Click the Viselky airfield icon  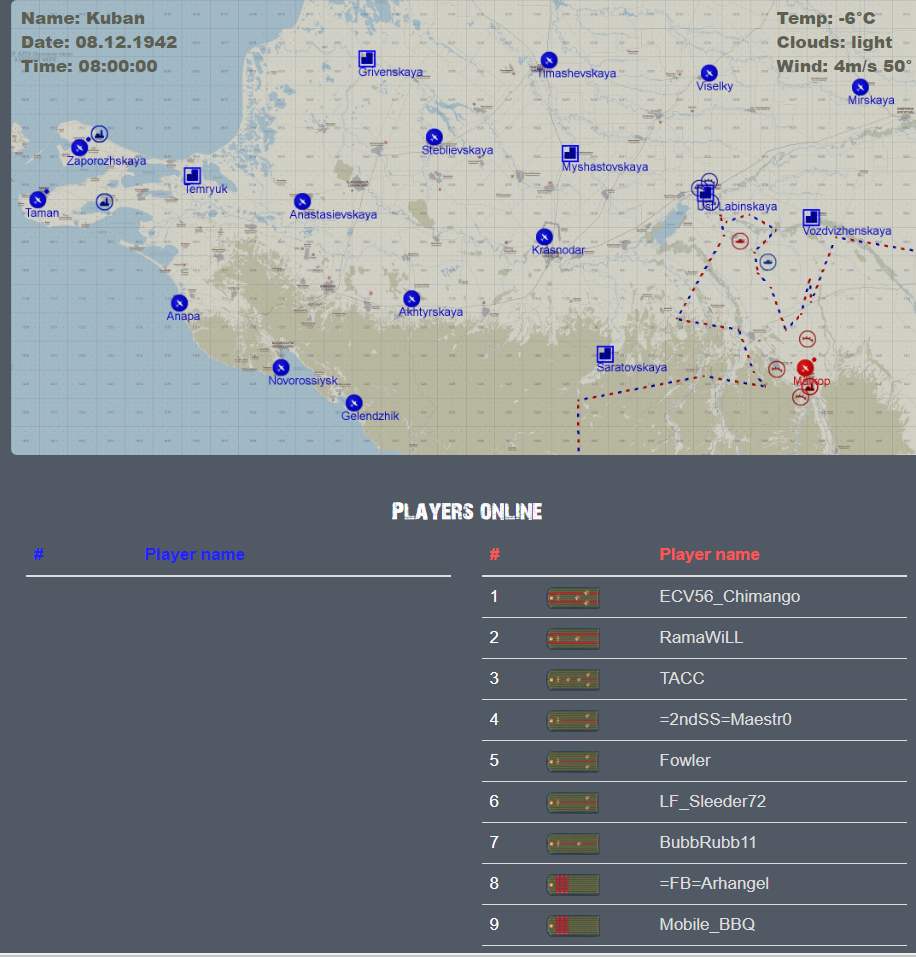[709, 73]
